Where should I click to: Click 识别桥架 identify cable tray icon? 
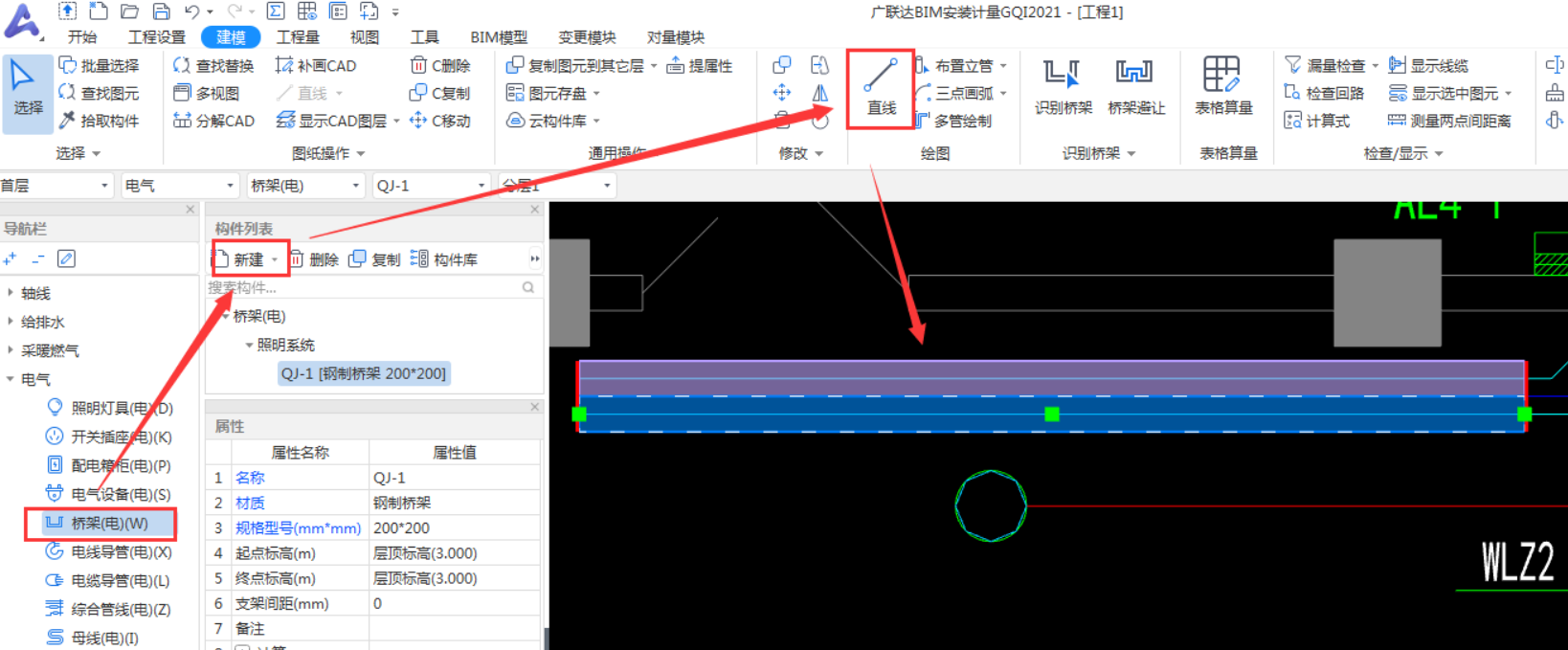click(x=1063, y=88)
